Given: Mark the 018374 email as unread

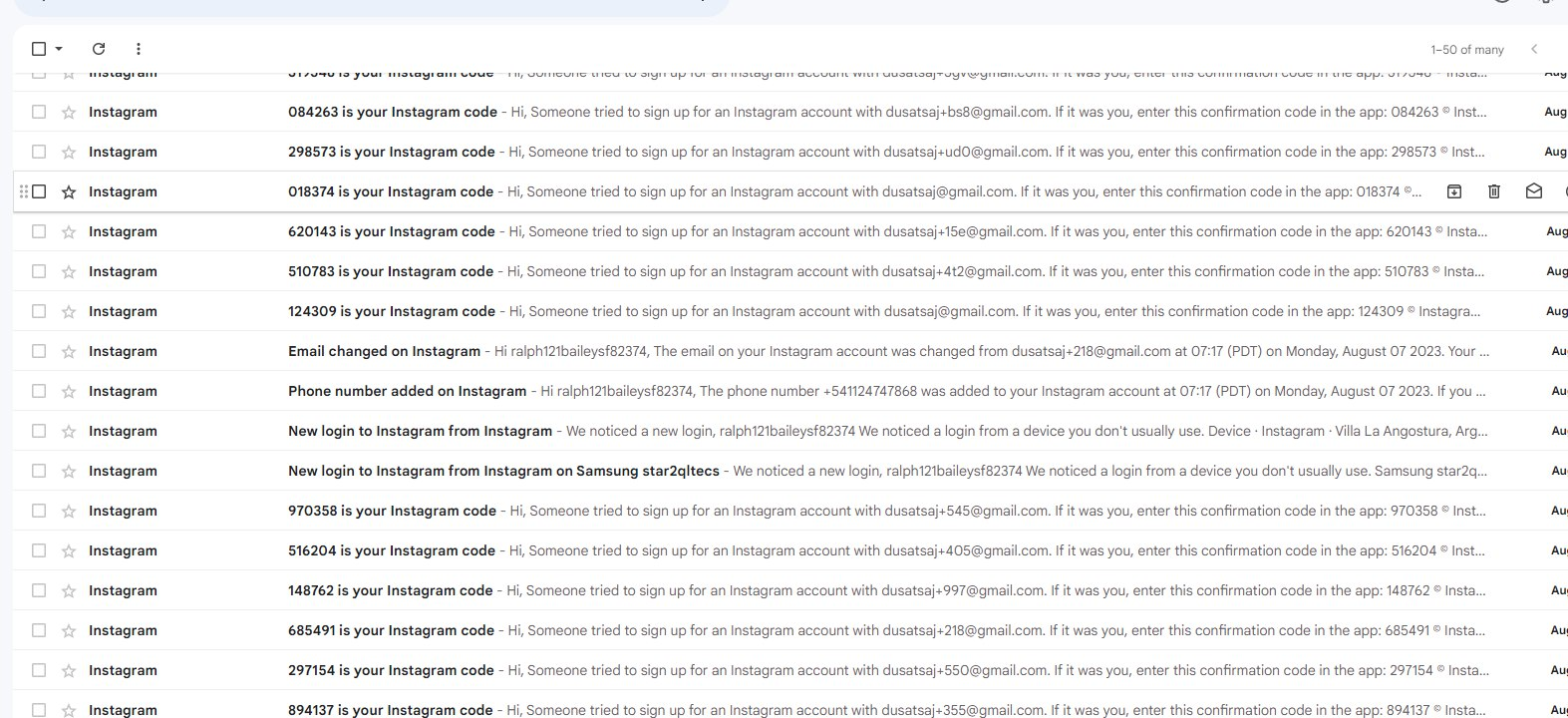Looking at the screenshot, I should tap(1534, 191).
